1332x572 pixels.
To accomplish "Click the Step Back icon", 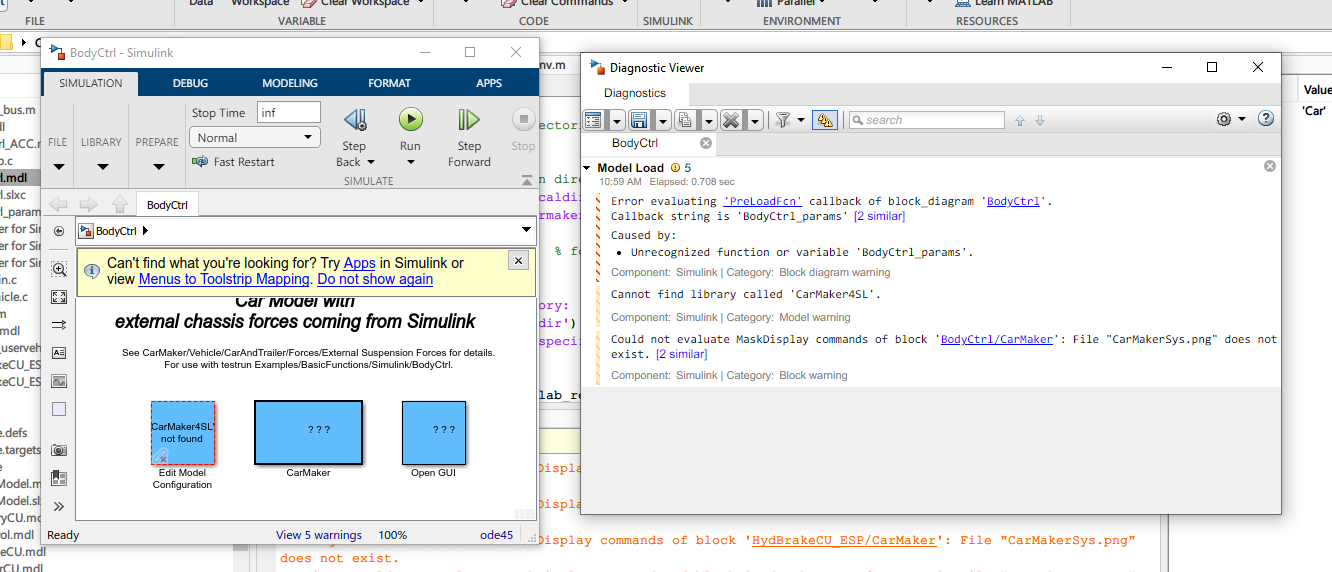I will click(x=354, y=121).
